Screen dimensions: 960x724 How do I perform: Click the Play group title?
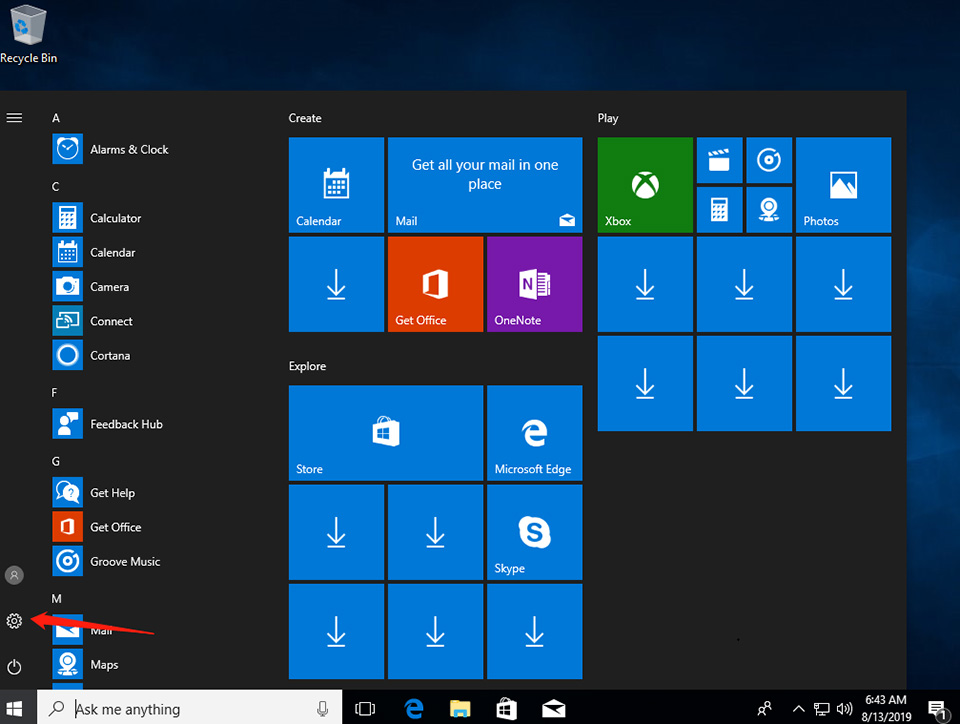coord(608,118)
